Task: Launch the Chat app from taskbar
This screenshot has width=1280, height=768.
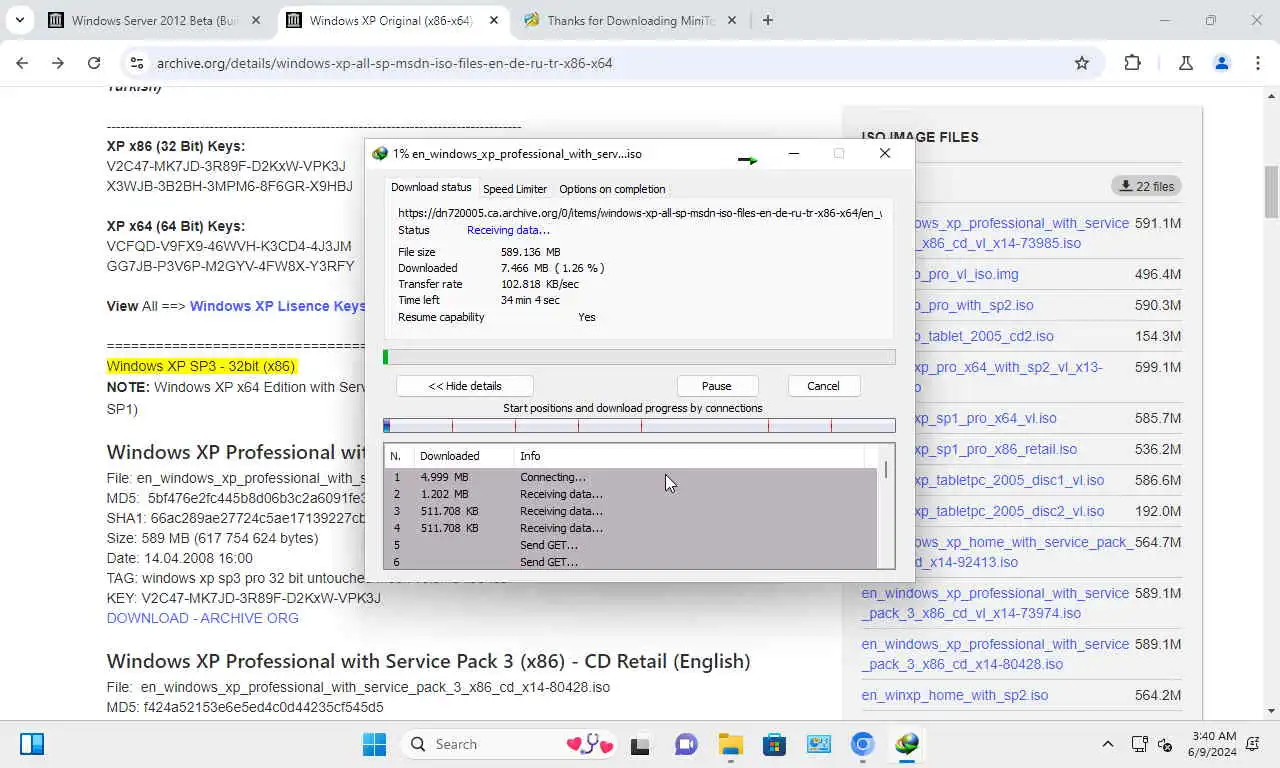Action: coord(686,744)
